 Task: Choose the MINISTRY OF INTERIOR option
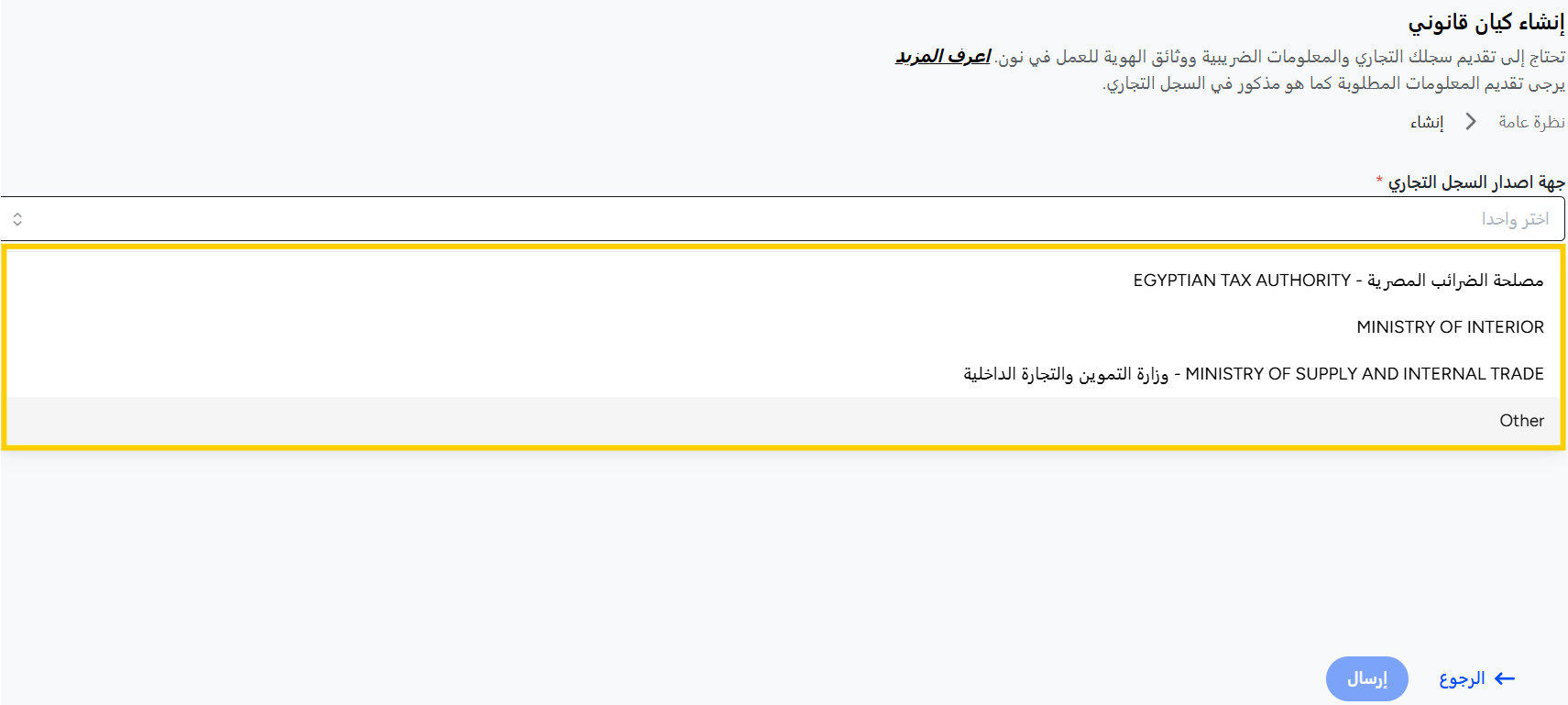1450,327
